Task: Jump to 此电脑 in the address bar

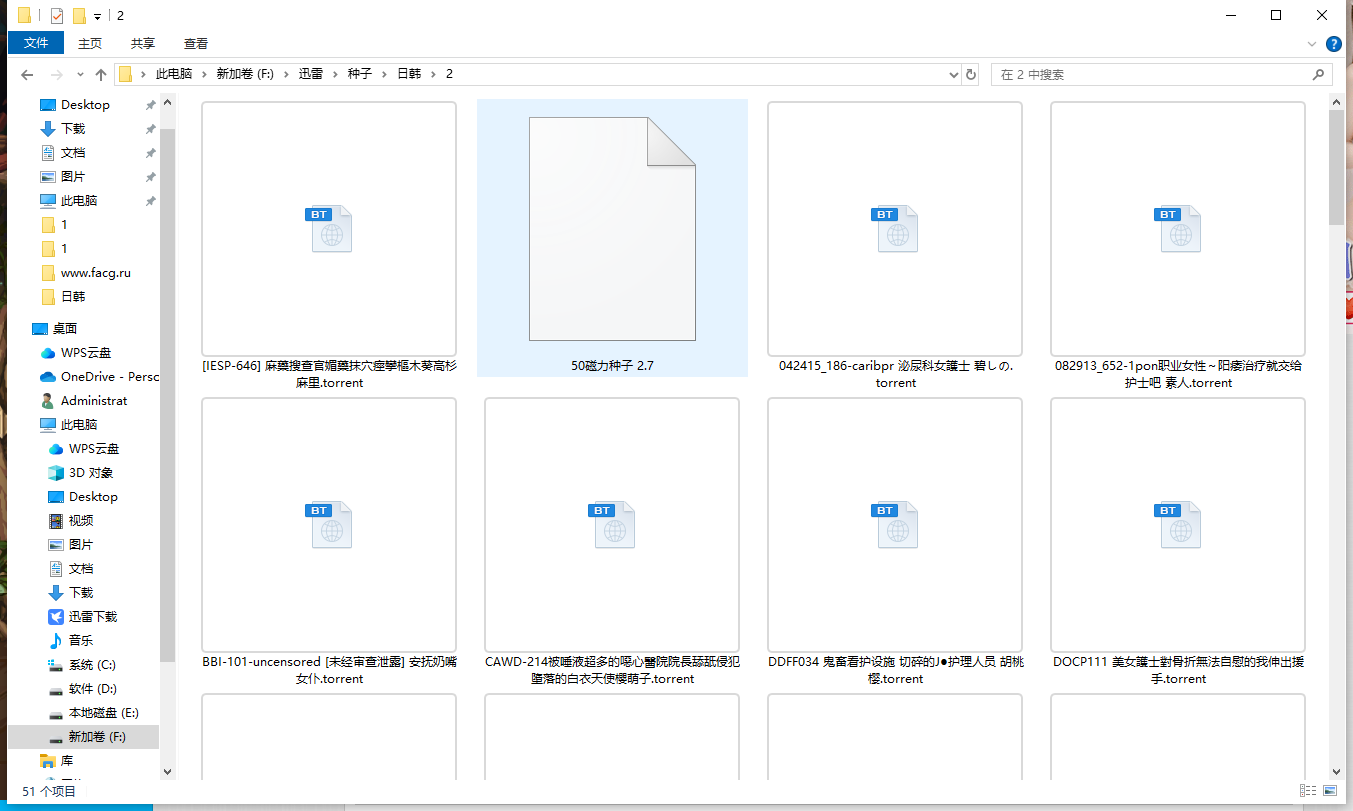Action: click(175, 75)
